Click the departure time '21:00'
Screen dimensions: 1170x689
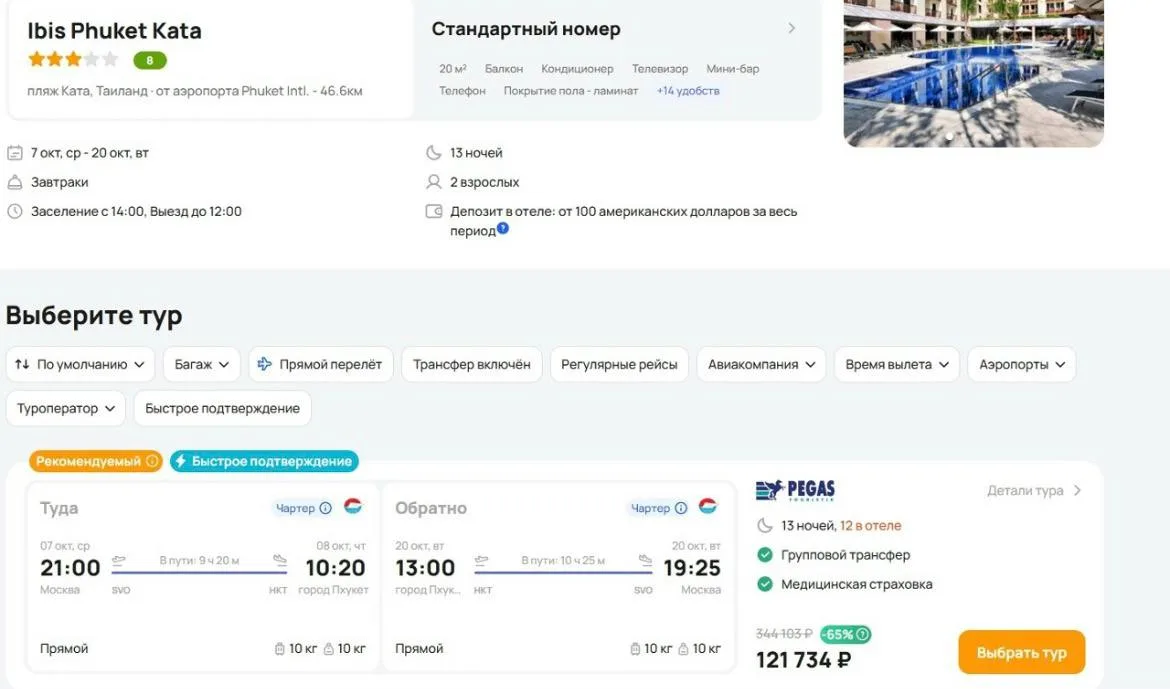70,568
